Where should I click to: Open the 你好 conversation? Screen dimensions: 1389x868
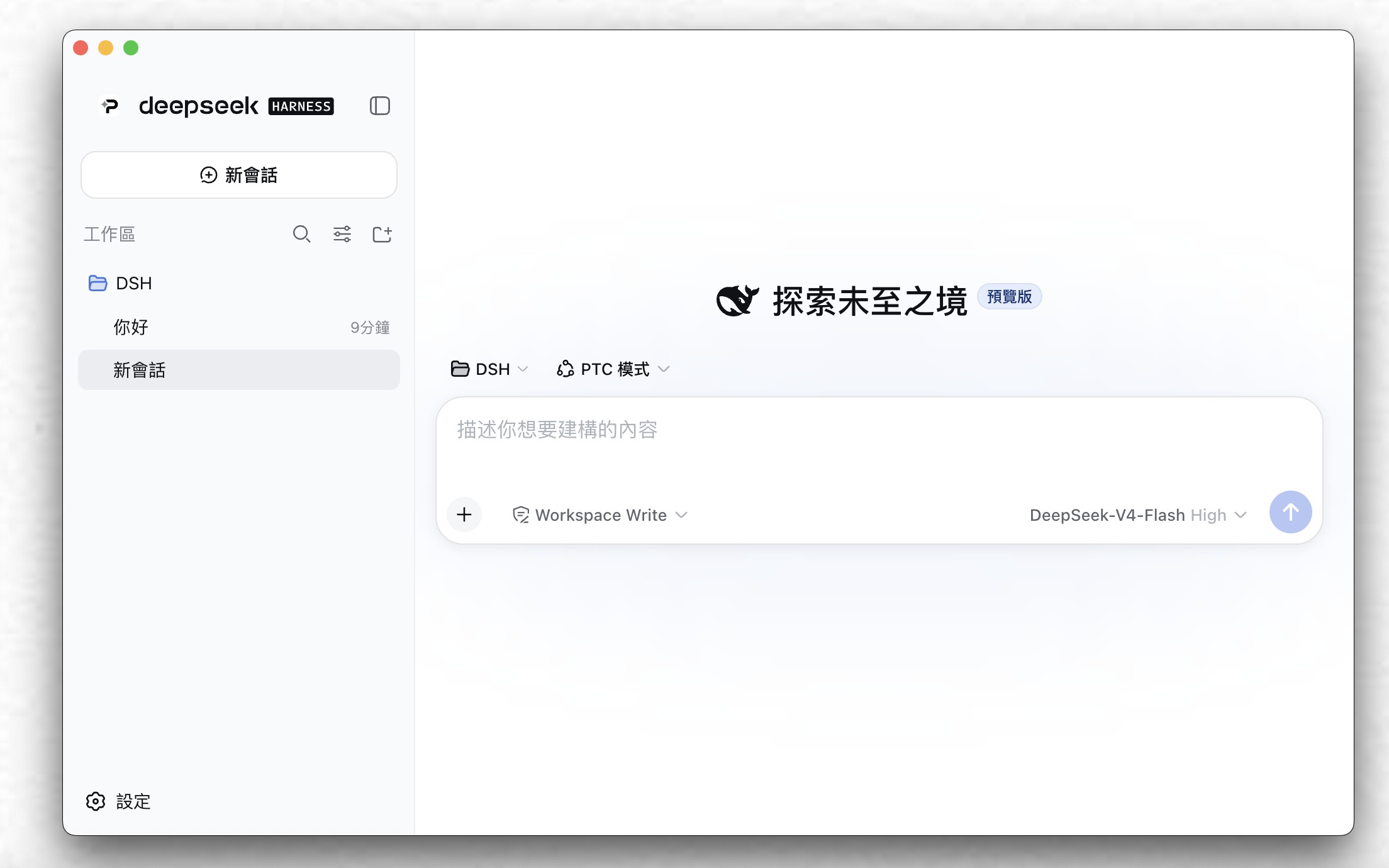[x=239, y=327]
